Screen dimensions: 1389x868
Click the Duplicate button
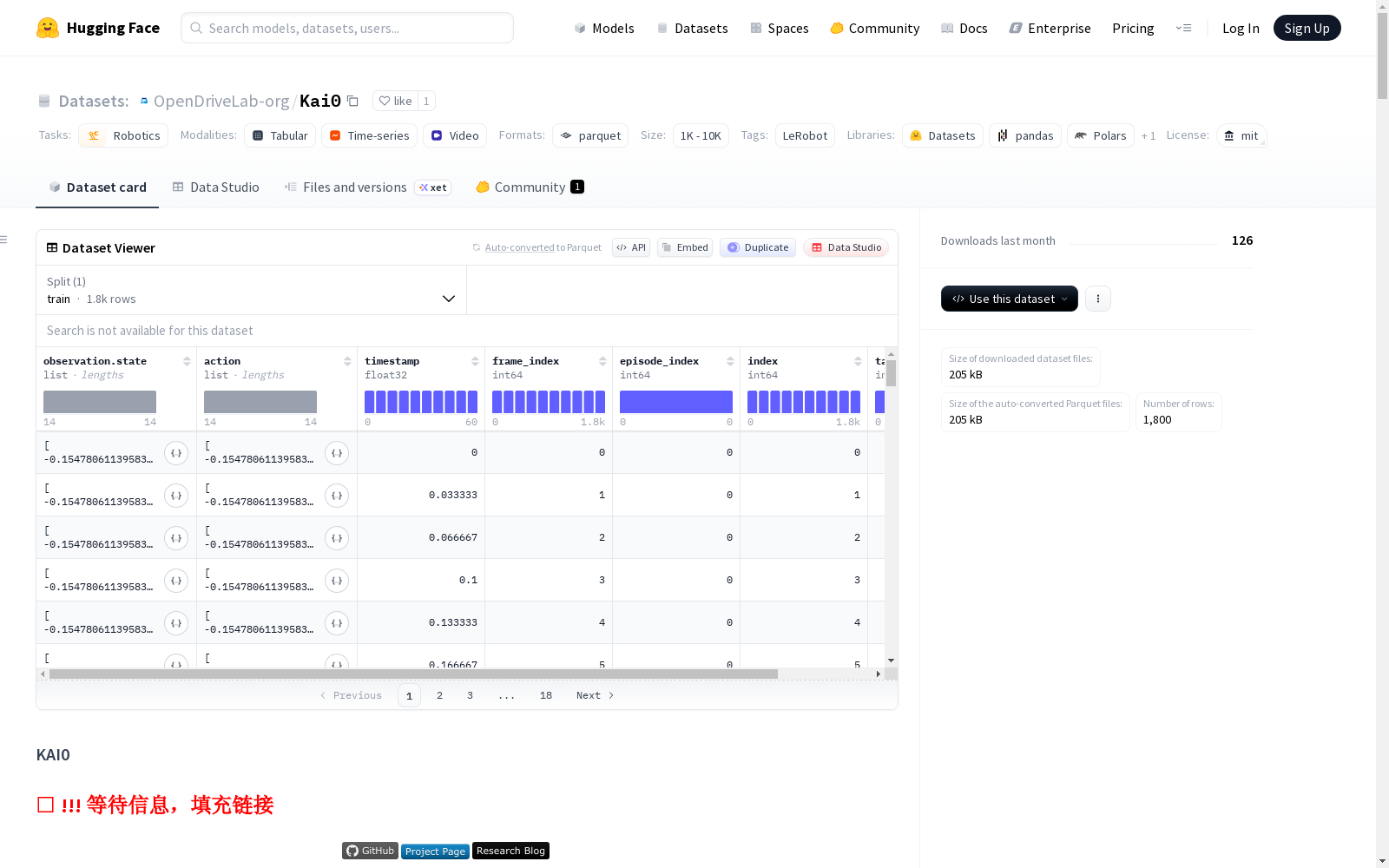coord(758,247)
